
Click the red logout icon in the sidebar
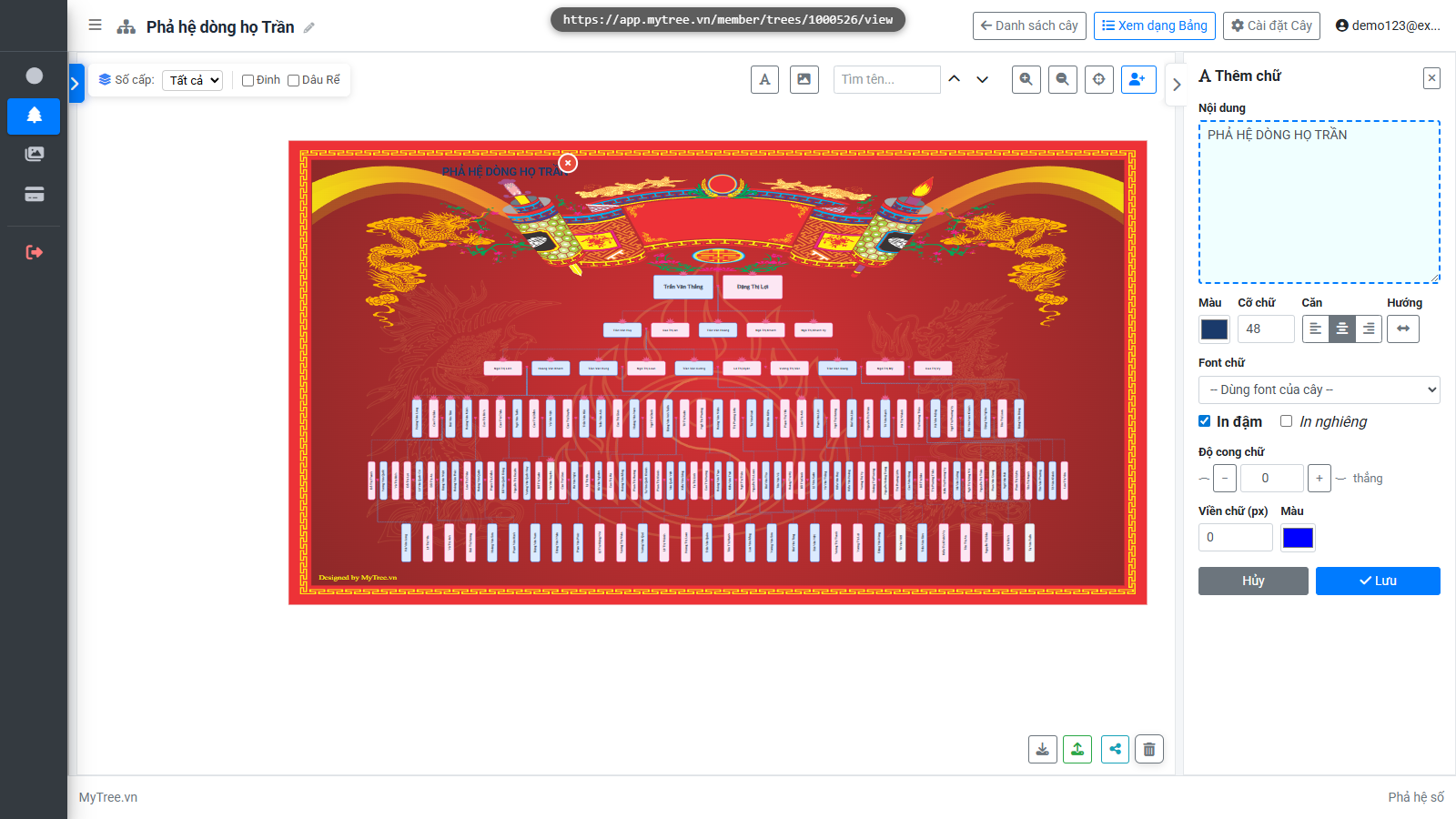coord(34,252)
